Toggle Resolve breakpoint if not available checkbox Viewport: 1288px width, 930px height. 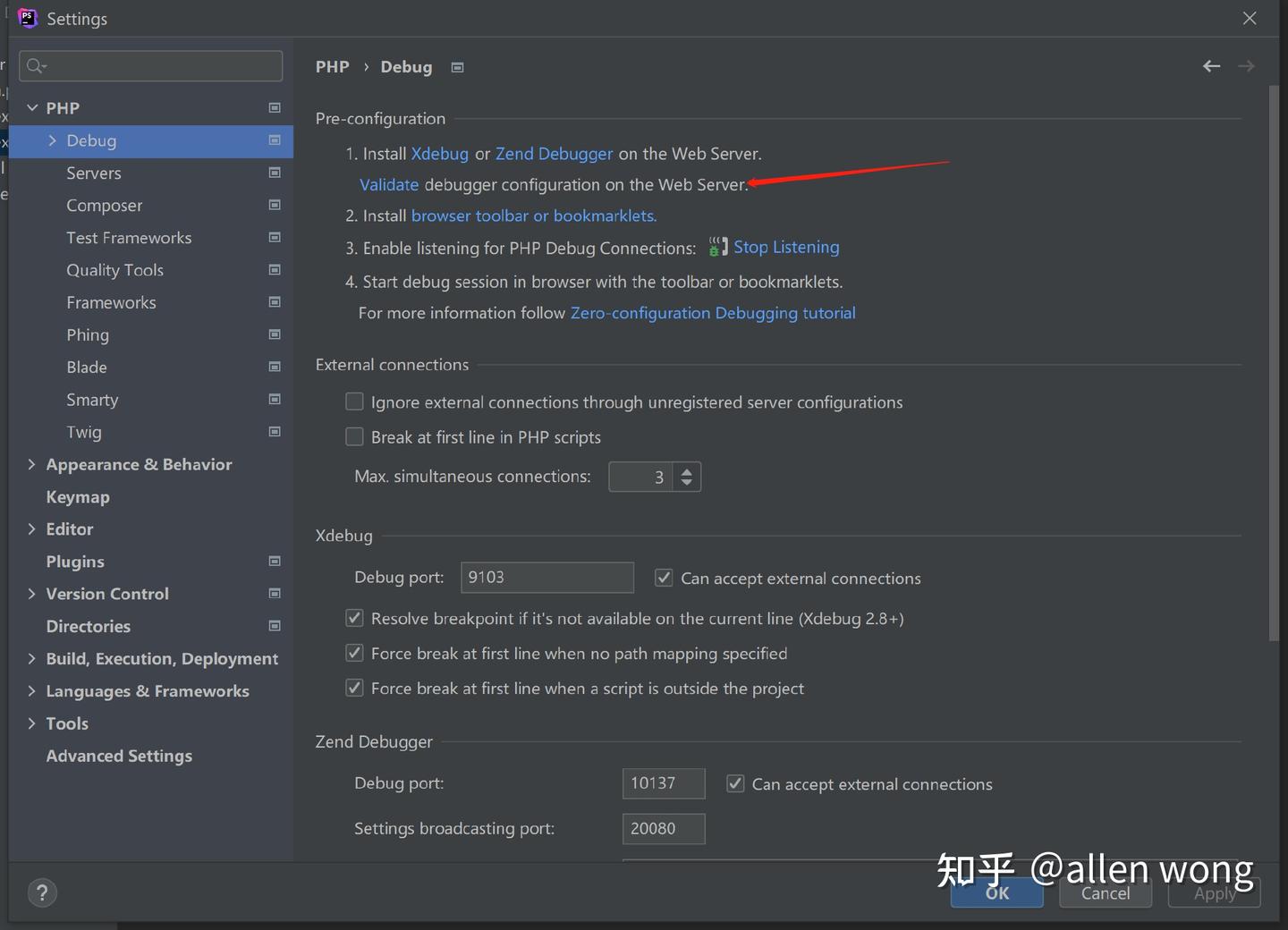[x=354, y=618]
